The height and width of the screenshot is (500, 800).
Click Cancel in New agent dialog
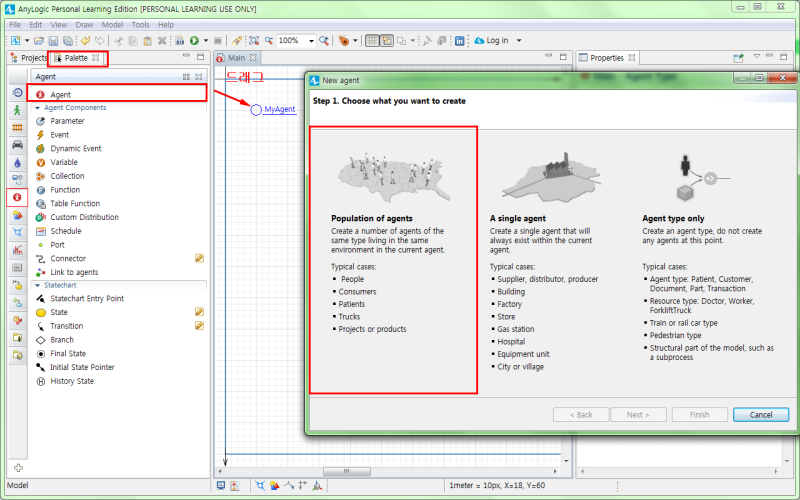point(761,415)
